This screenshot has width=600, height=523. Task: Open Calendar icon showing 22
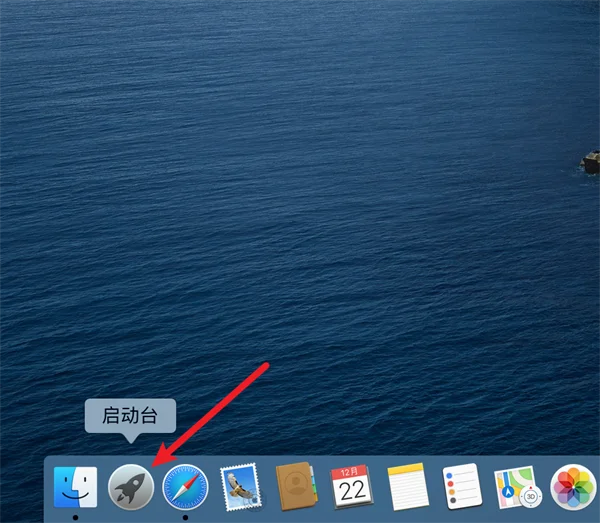[351, 487]
